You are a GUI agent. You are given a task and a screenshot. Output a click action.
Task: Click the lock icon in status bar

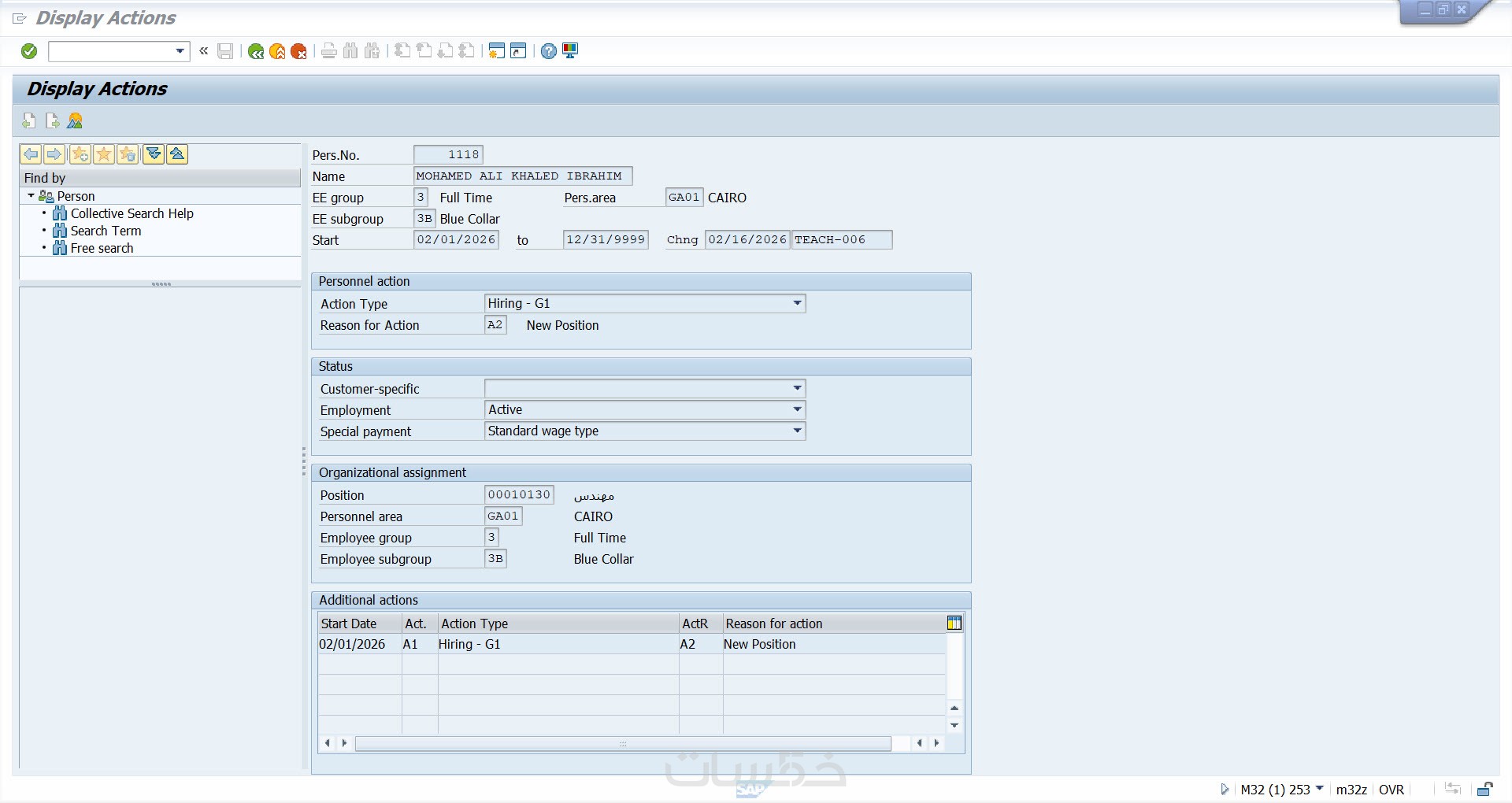coord(1485,790)
